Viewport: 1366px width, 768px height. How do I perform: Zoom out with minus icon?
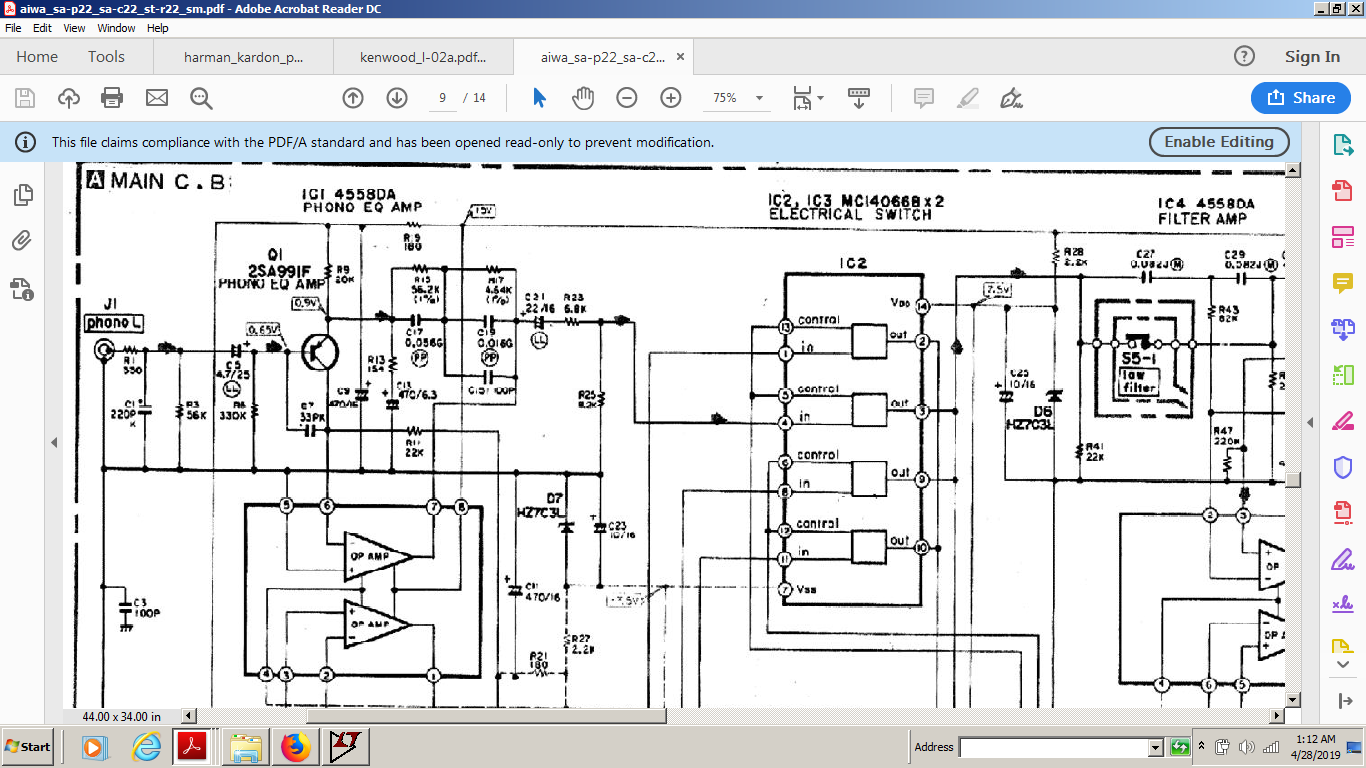tap(627, 98)
